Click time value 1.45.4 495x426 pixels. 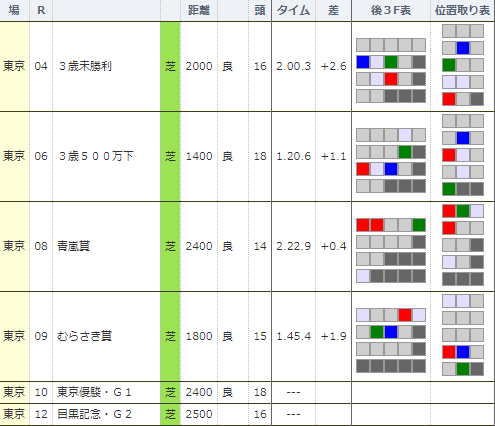click(293, 336)
